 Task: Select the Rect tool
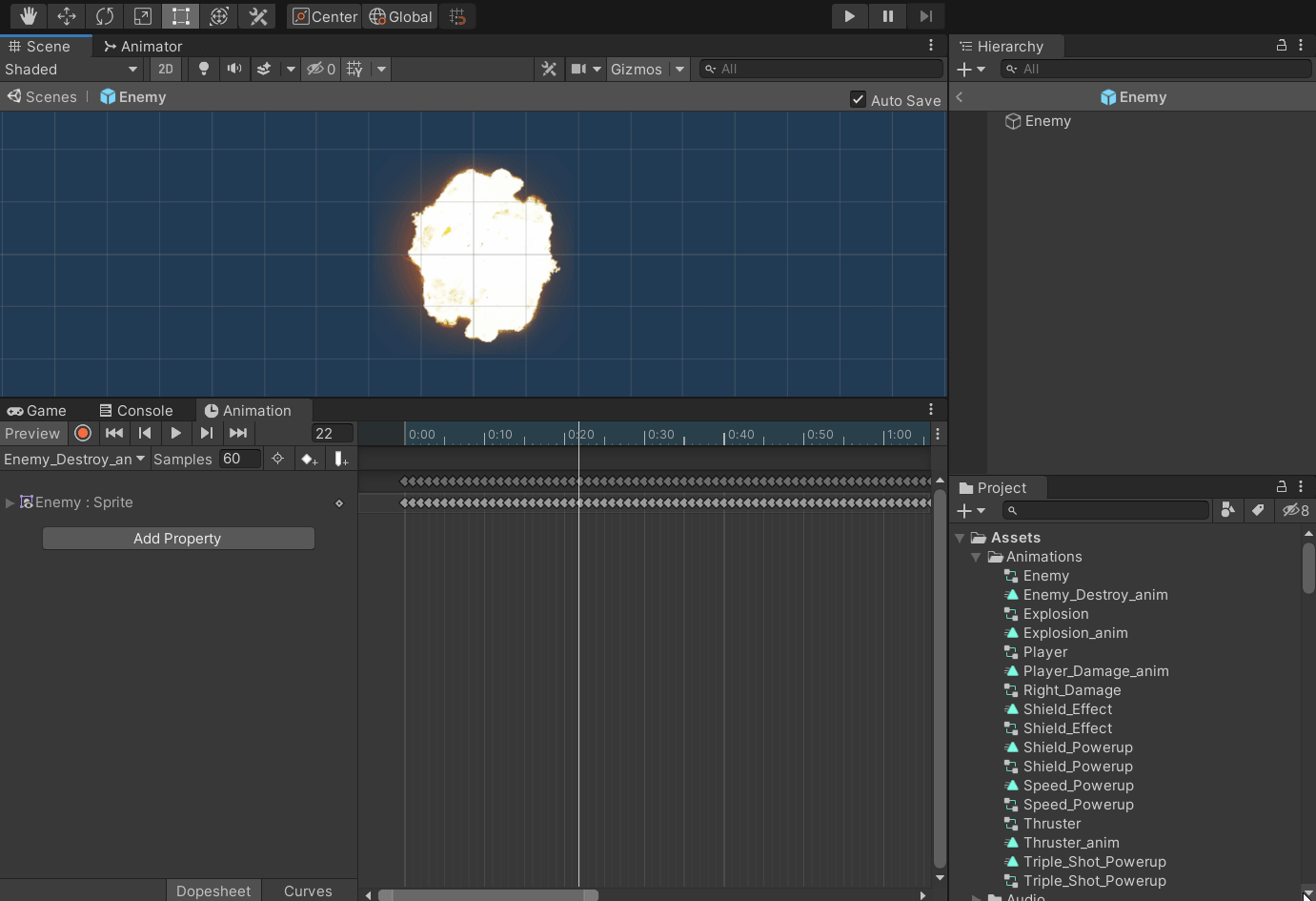click(x=181, y=16)
